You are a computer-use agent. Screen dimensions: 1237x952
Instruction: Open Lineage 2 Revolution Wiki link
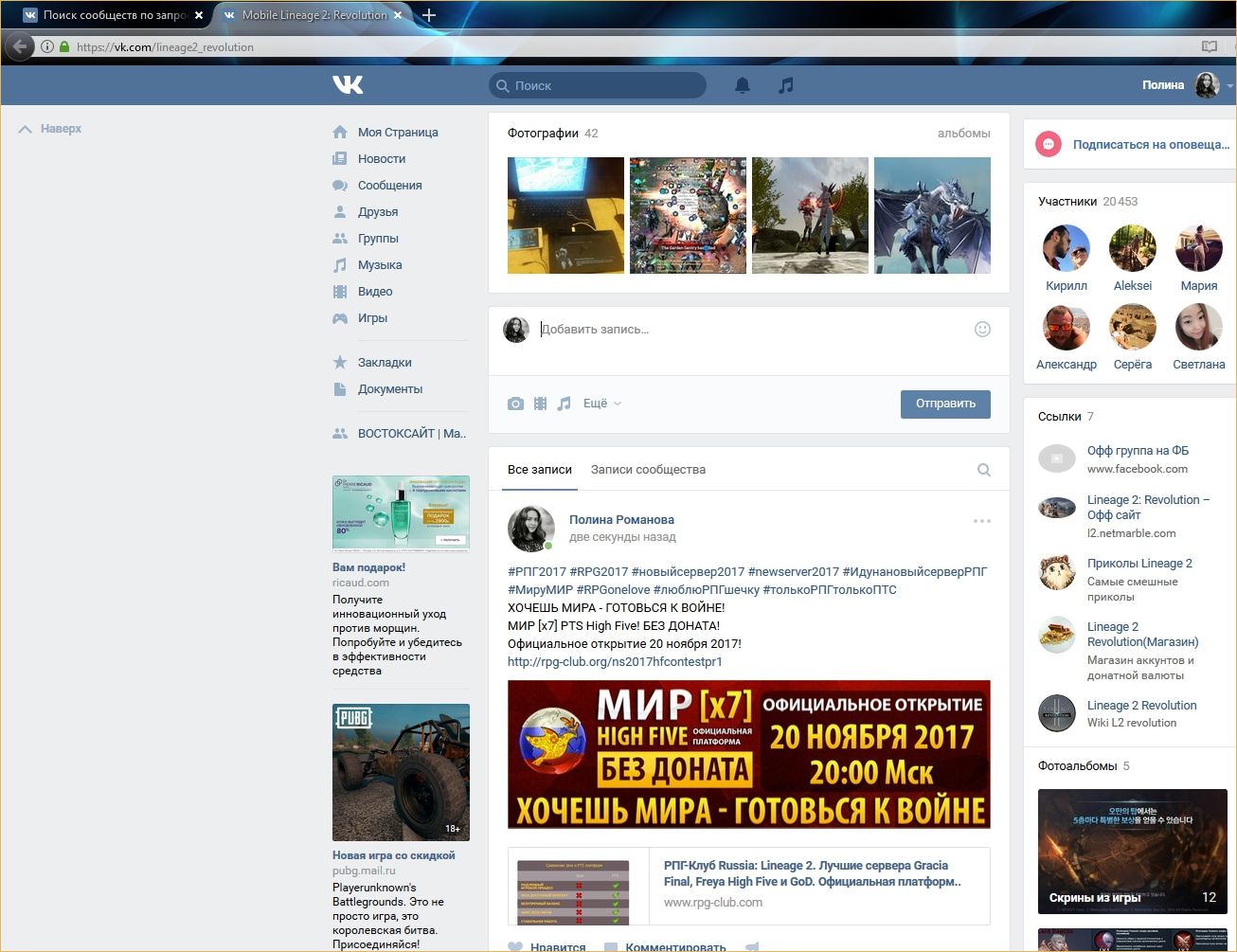[1141, 706]
